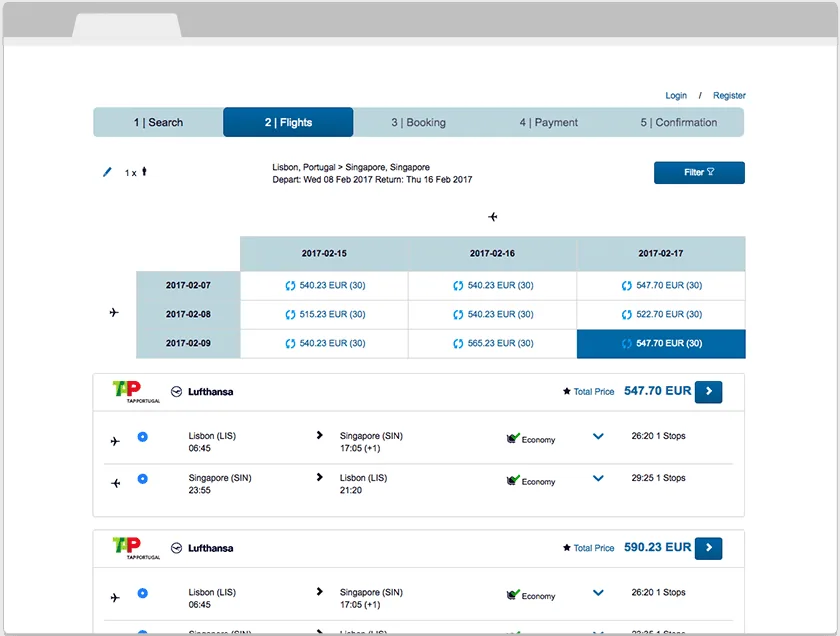Select the 2017-02-17 return date column header

tap(661, 253)
